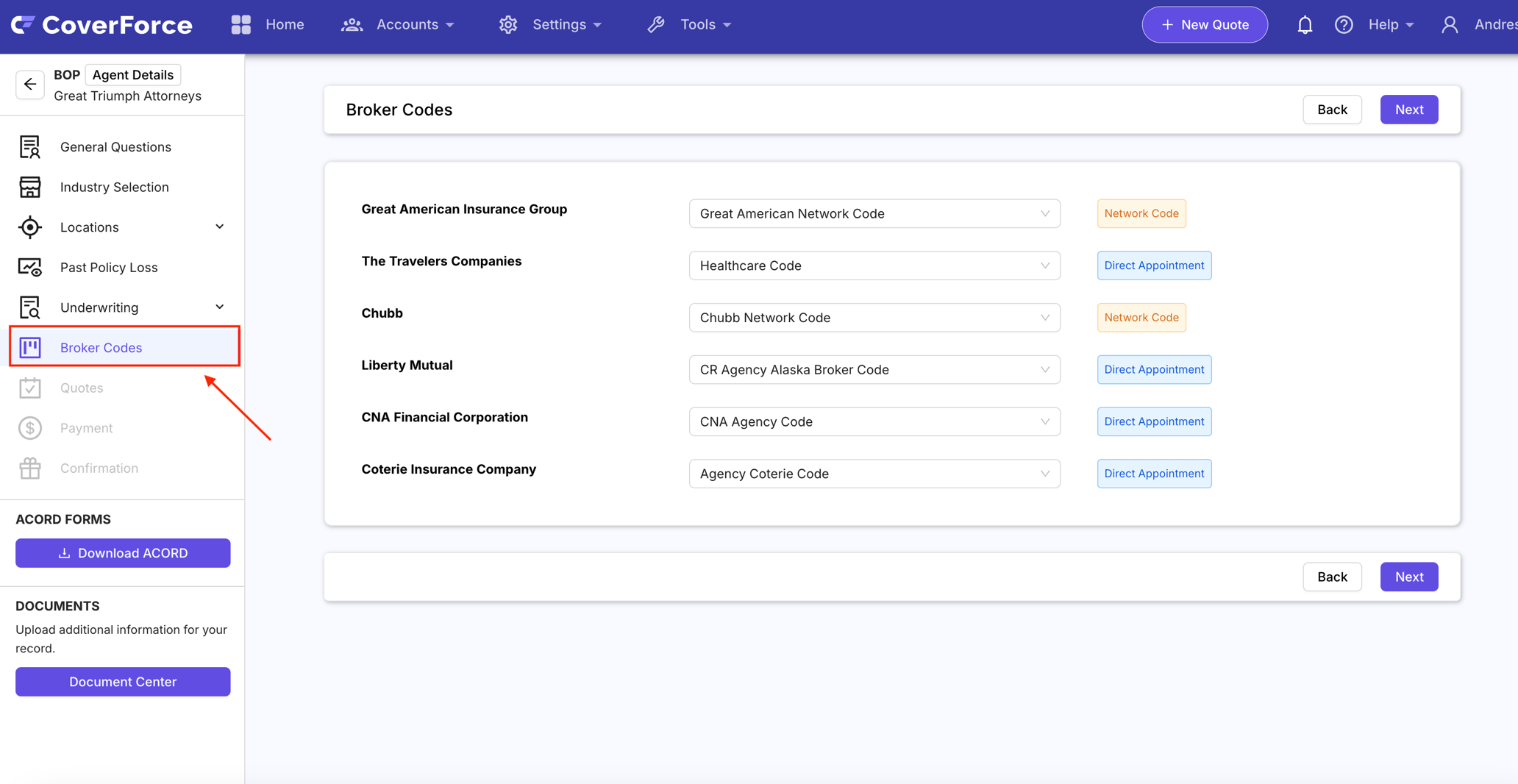Image resolution: width=1518 pixels, height=784 pixels.
Task: Open notifications bell icon
Action: [1304, 25]
